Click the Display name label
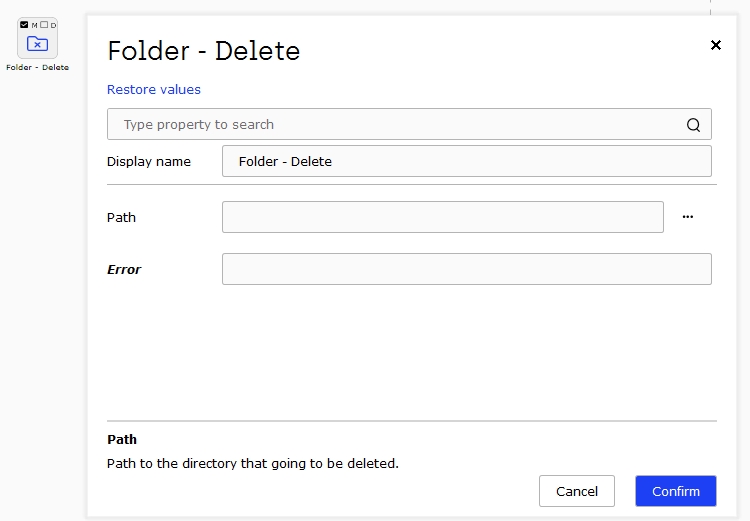 (149, 162)
